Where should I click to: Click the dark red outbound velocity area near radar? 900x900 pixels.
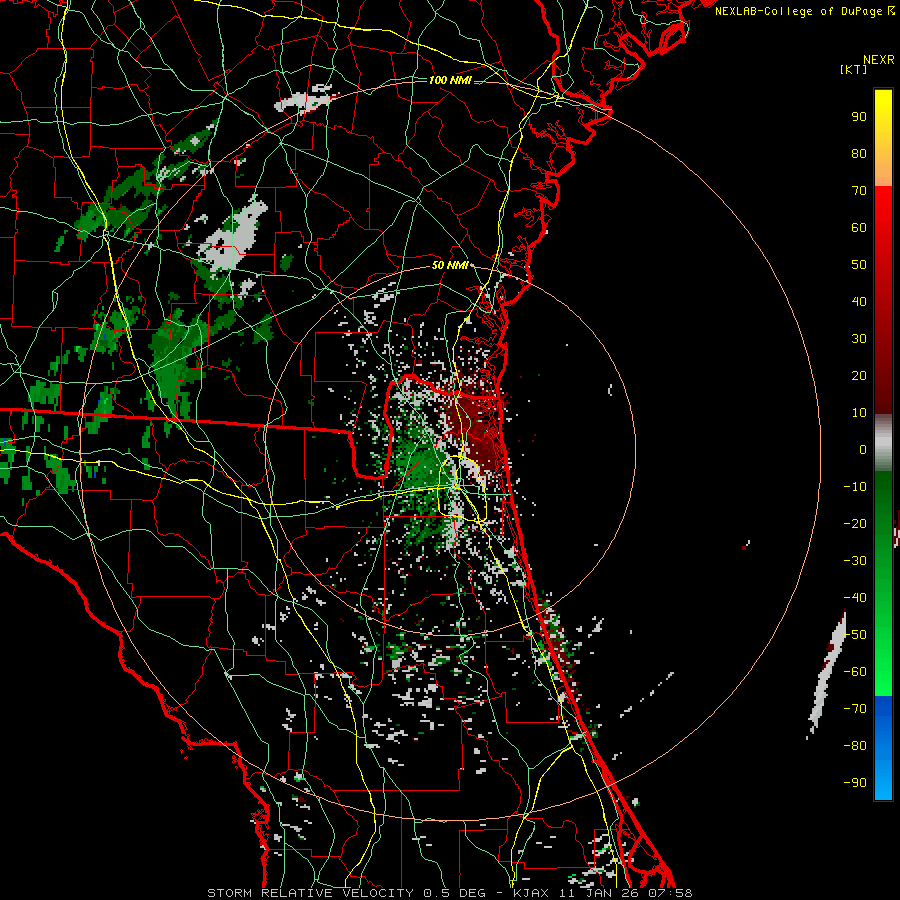(478, 428)
